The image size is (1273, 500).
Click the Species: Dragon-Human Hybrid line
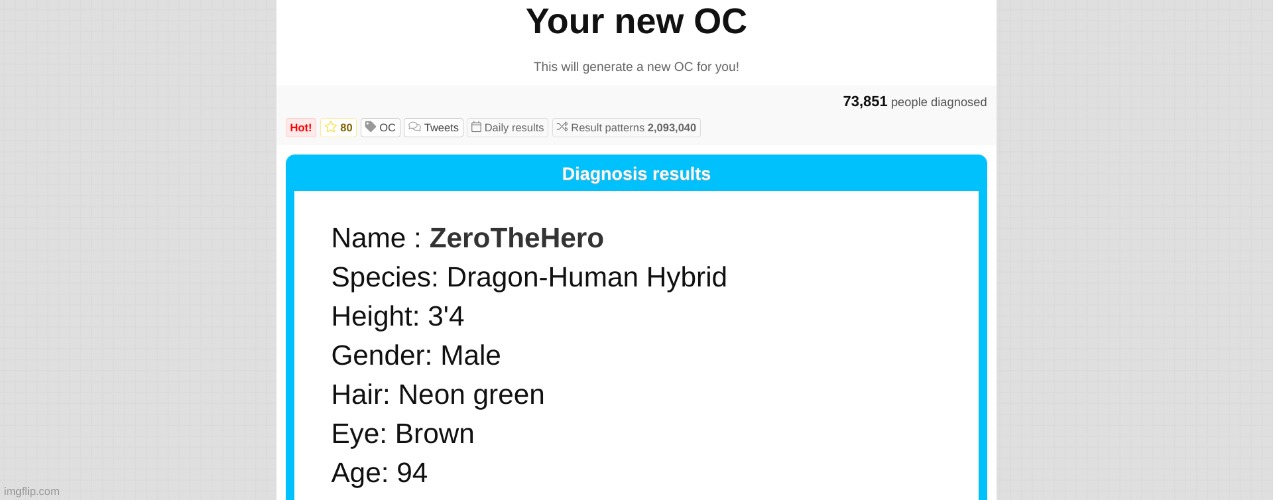coord(528,277)
